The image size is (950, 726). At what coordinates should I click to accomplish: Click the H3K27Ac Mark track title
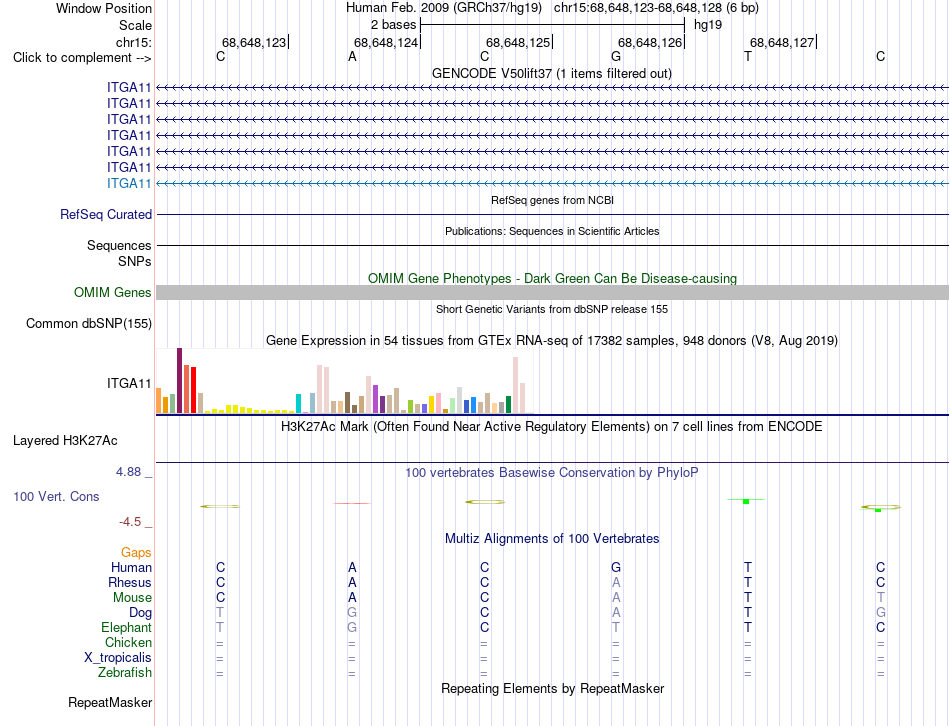click(552, 427)
